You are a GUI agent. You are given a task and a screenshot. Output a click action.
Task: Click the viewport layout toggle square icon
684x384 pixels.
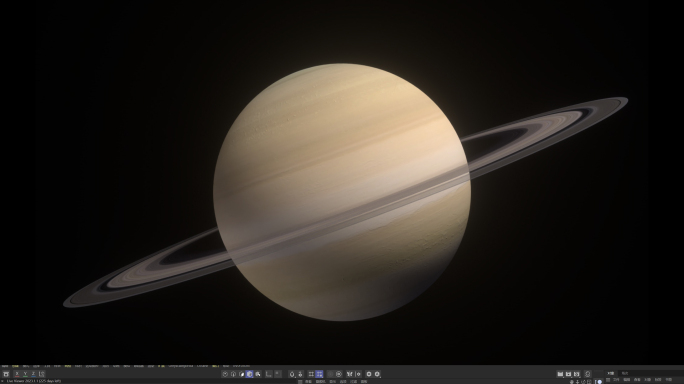point(589,382)
